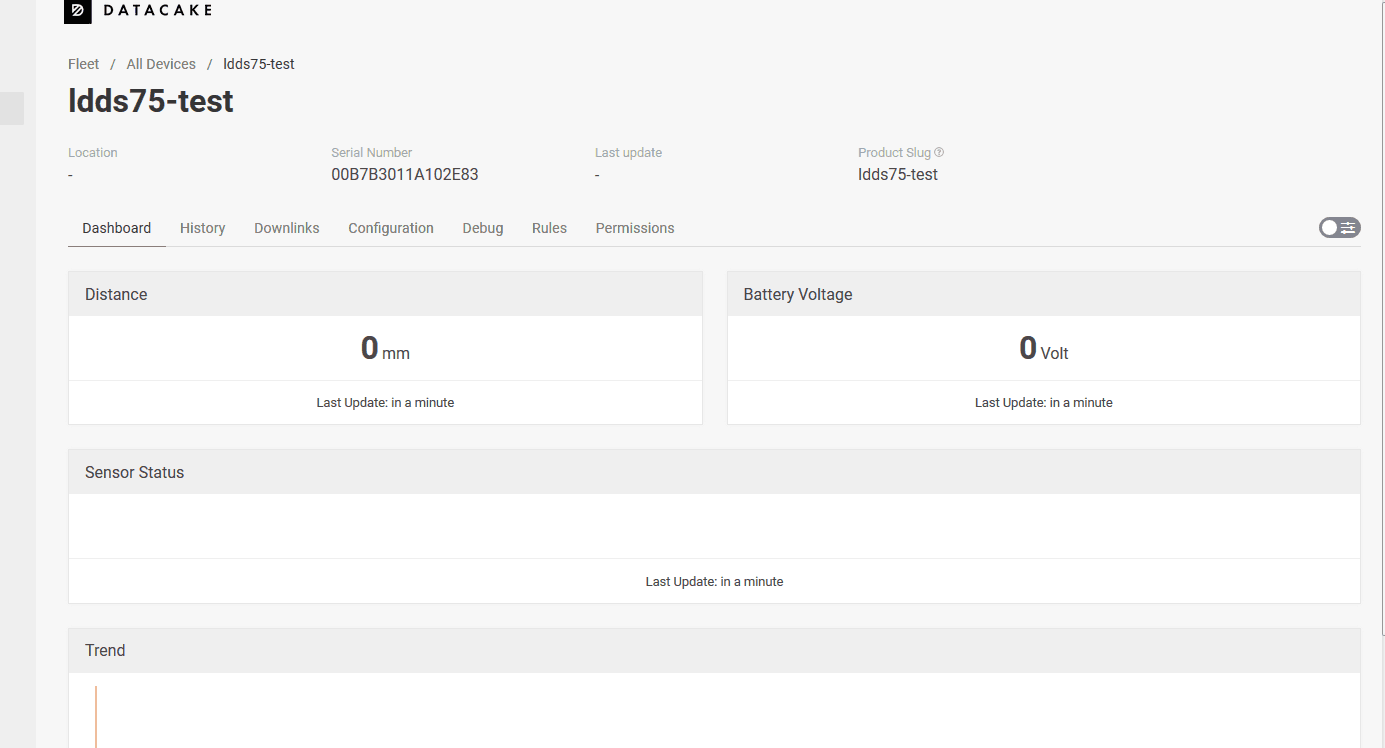
Task: Go to the Rules tab
Action: pos(549,228)
